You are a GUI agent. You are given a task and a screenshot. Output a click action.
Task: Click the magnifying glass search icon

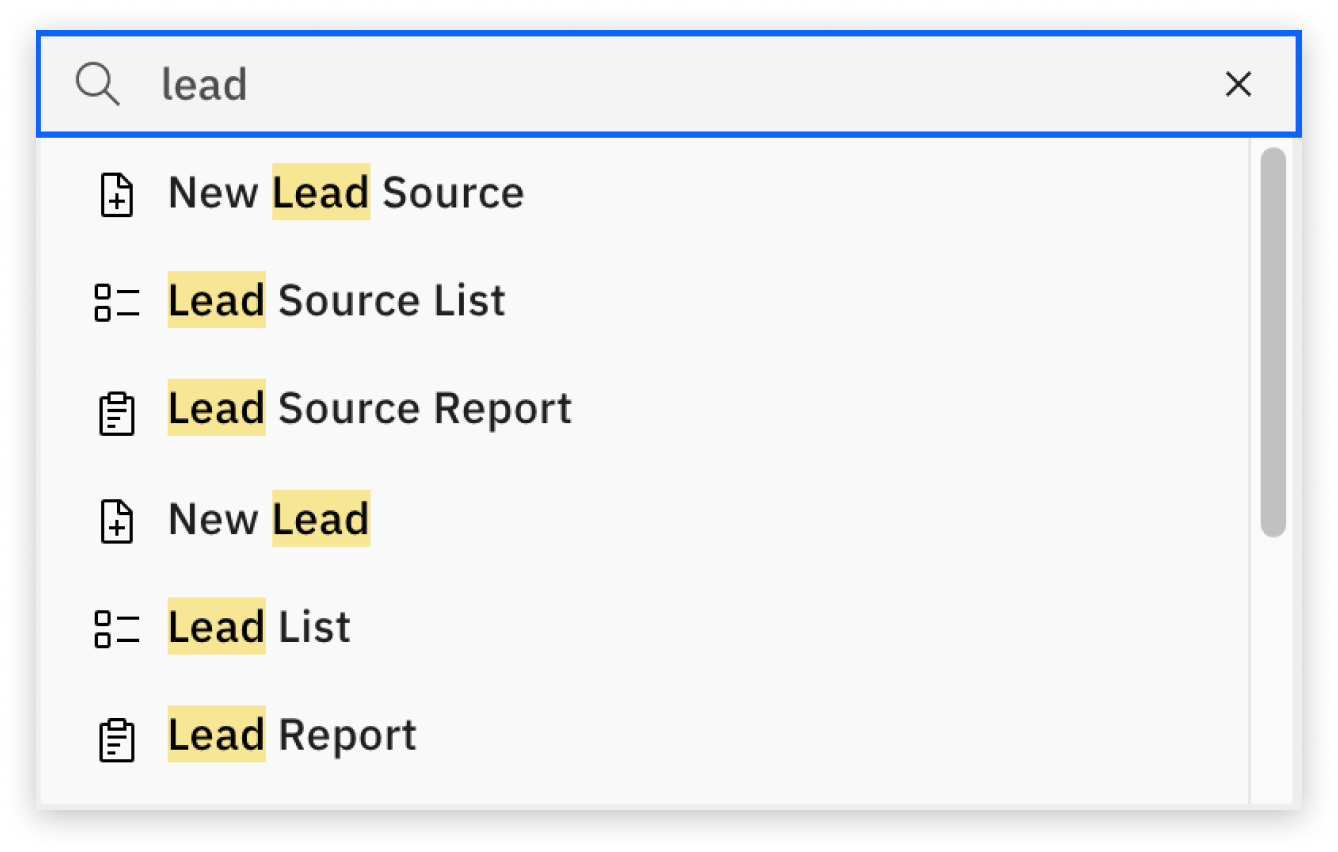click(97, 85)
